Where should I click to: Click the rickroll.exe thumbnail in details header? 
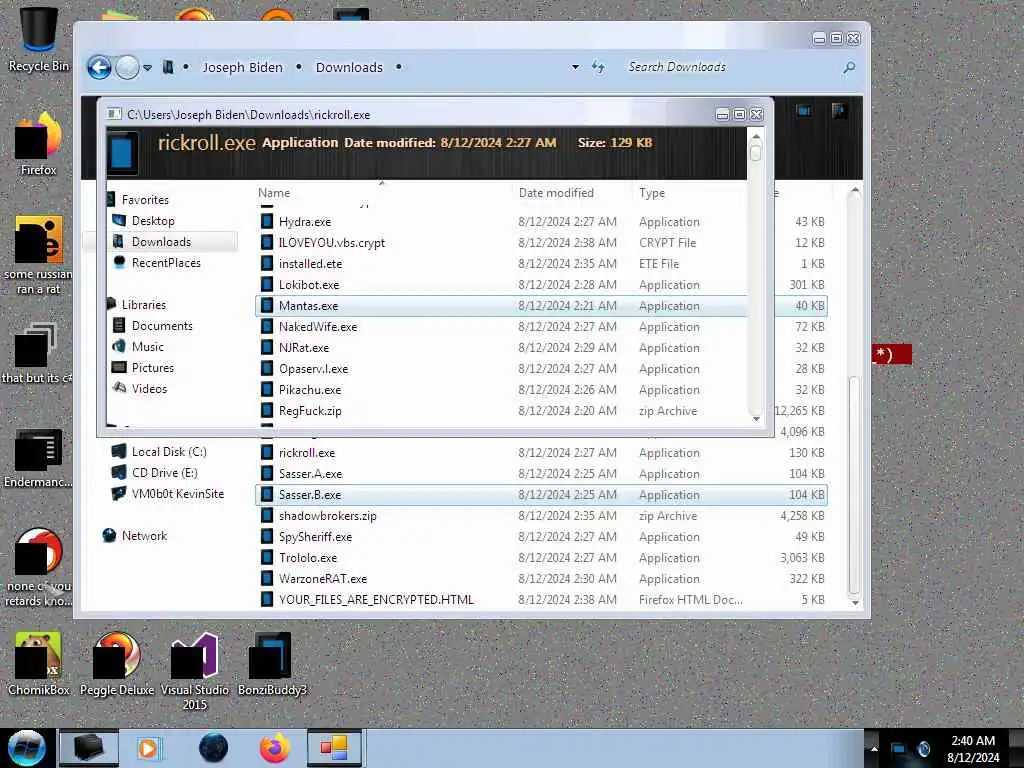pyautogui.click(x=123, y=153)
